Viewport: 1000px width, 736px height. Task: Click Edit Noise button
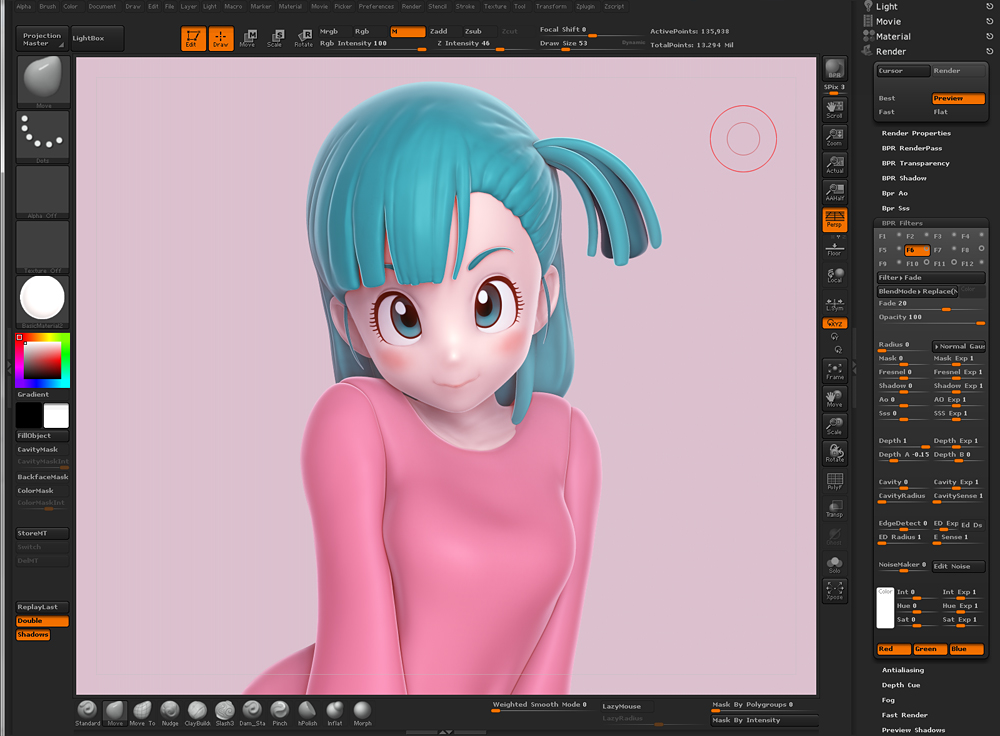click(x=958, y=566)
